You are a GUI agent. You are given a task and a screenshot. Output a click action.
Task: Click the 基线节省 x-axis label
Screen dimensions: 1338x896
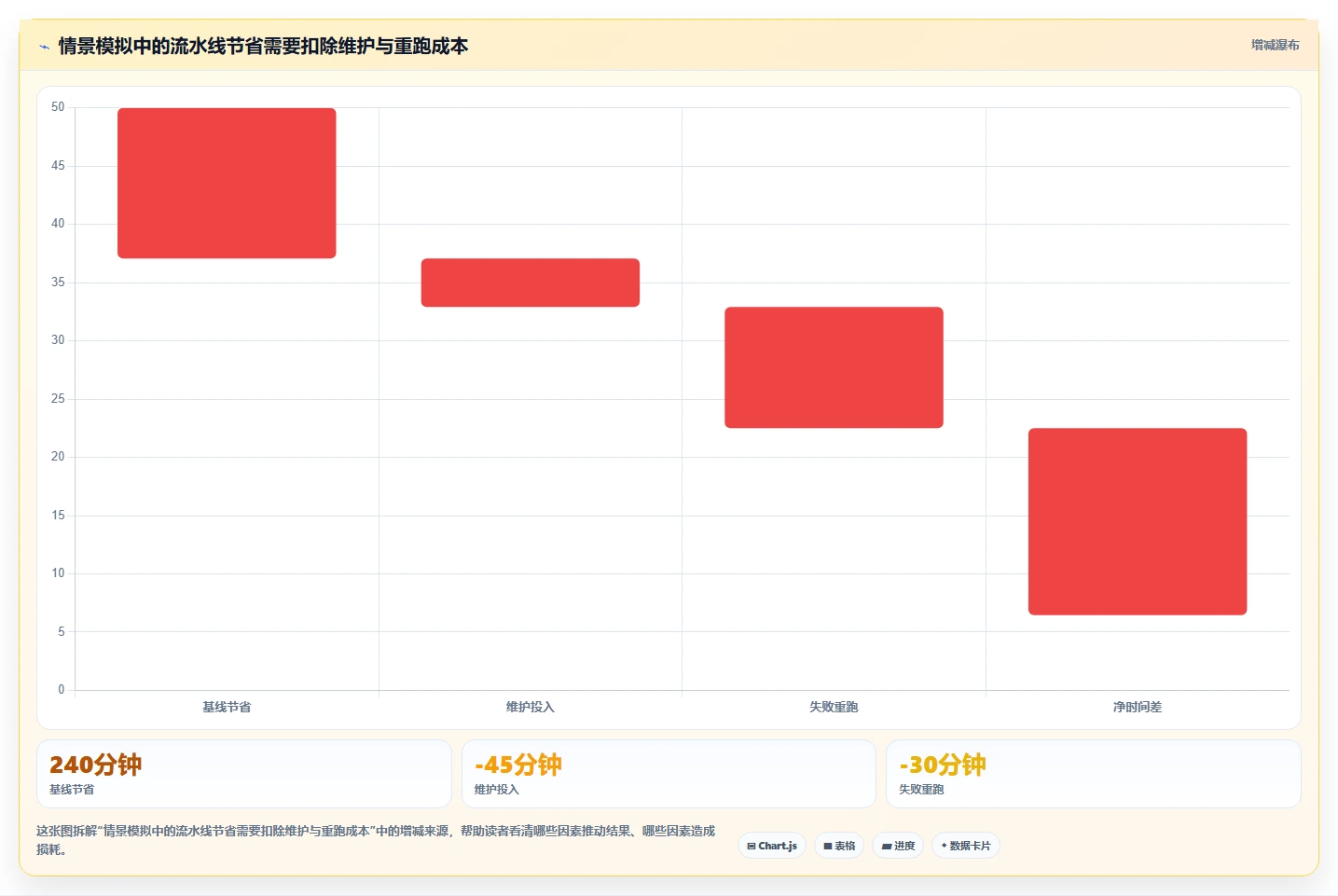(227, 707)
